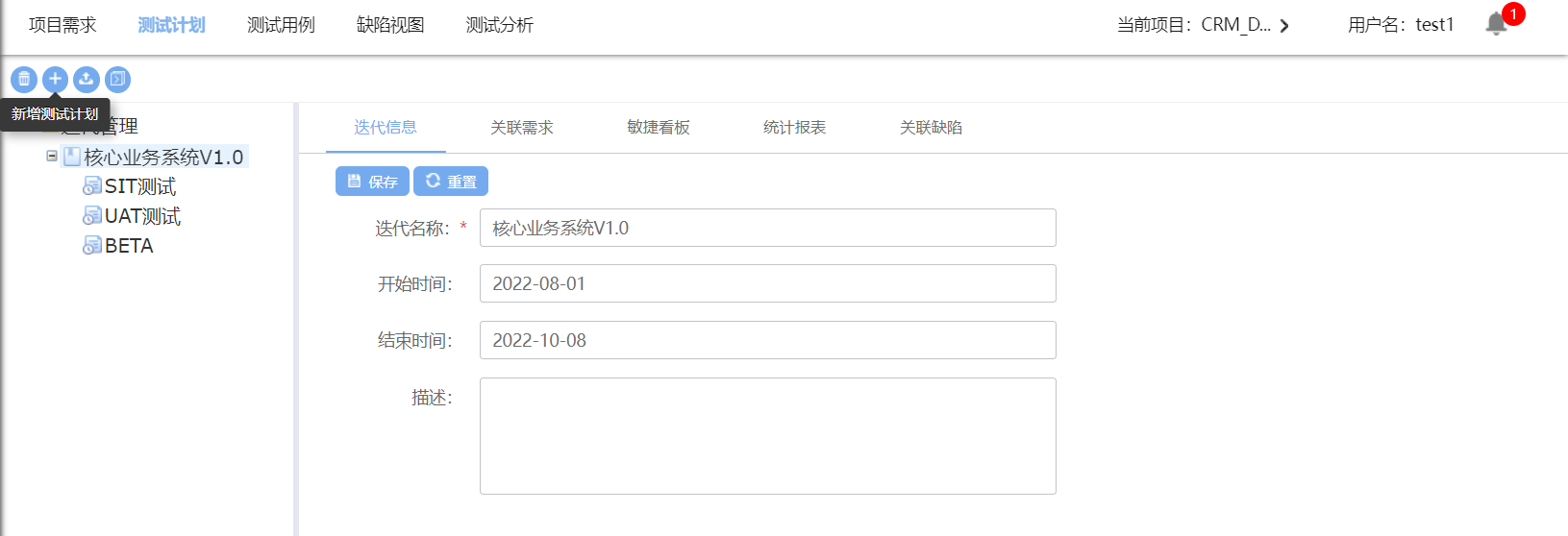
Task: Click the round upload icon
Action: [87, 79]
